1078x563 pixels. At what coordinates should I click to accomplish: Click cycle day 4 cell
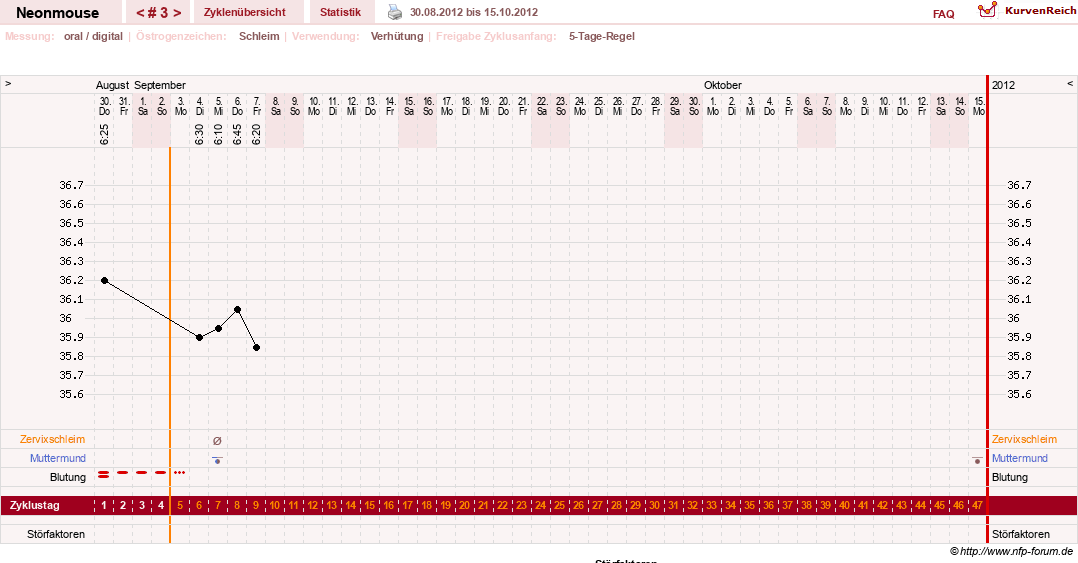click(x=161, y=505)
